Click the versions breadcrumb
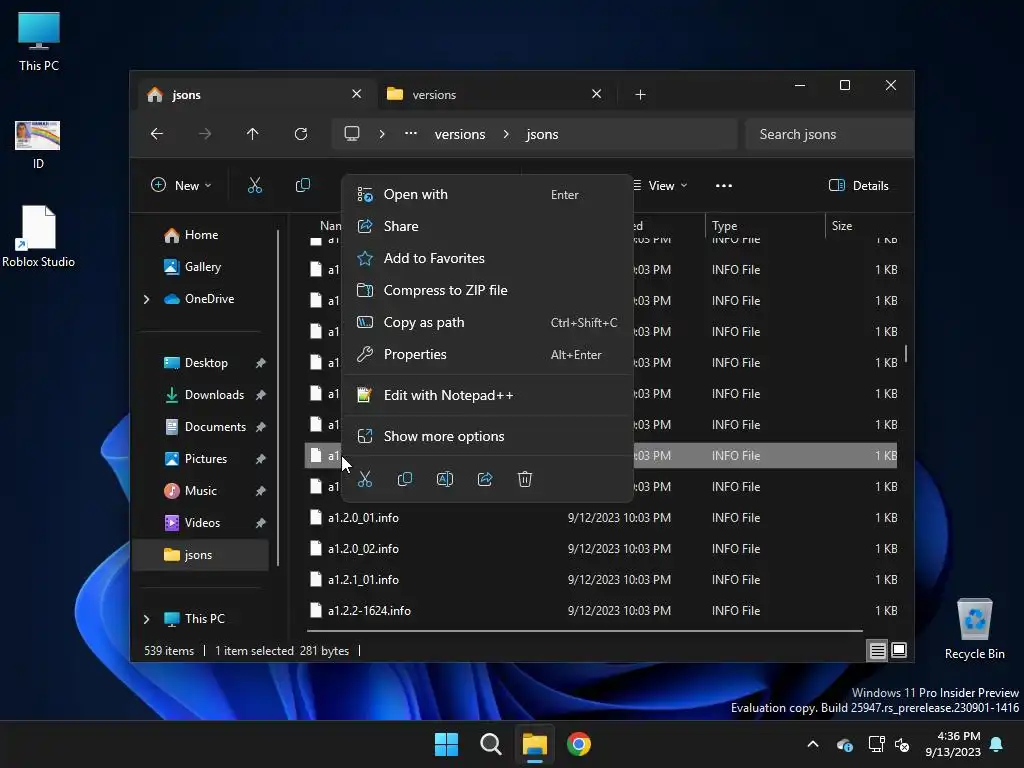Screen dimensions: 1024x768 (x=460, y=135)
